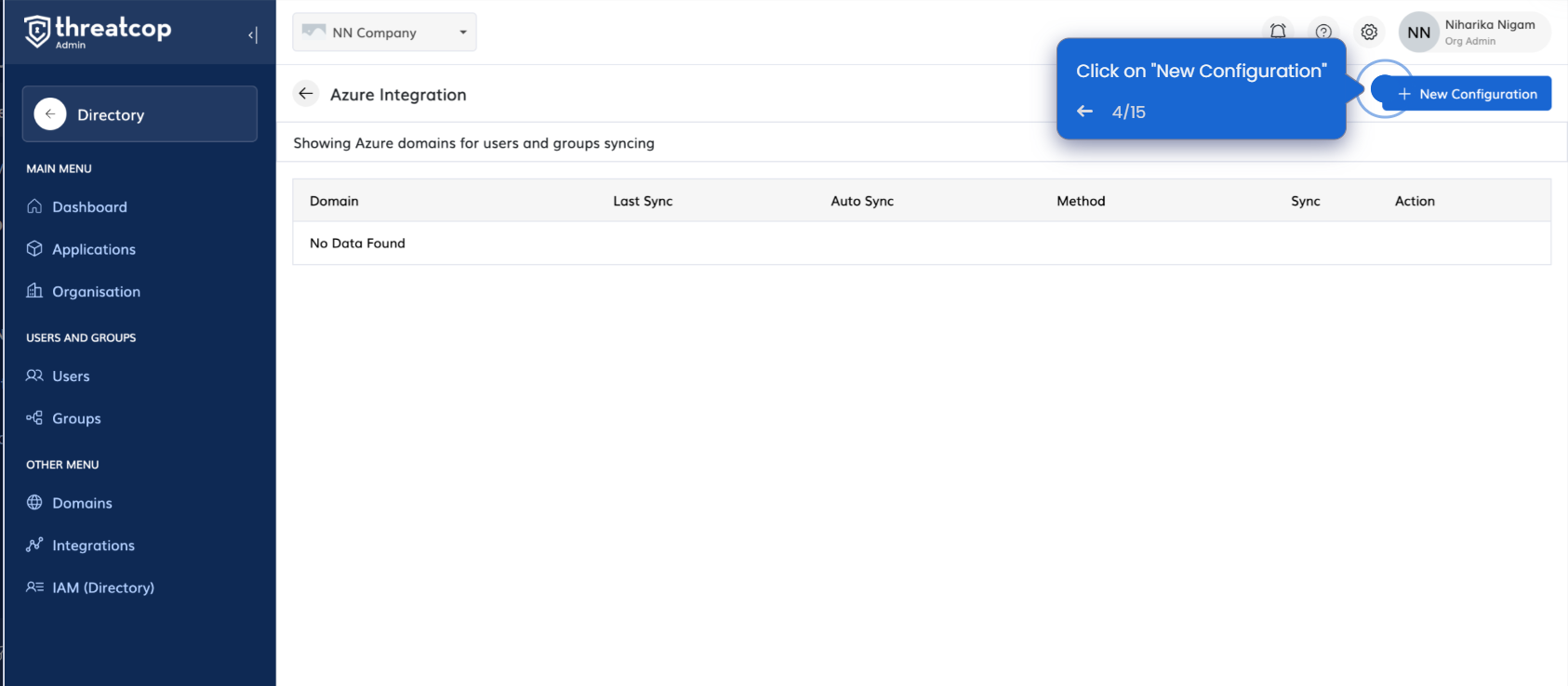
Task: Open Integrations from other menu
Action: pyautogui.click(x=93, y=546)
